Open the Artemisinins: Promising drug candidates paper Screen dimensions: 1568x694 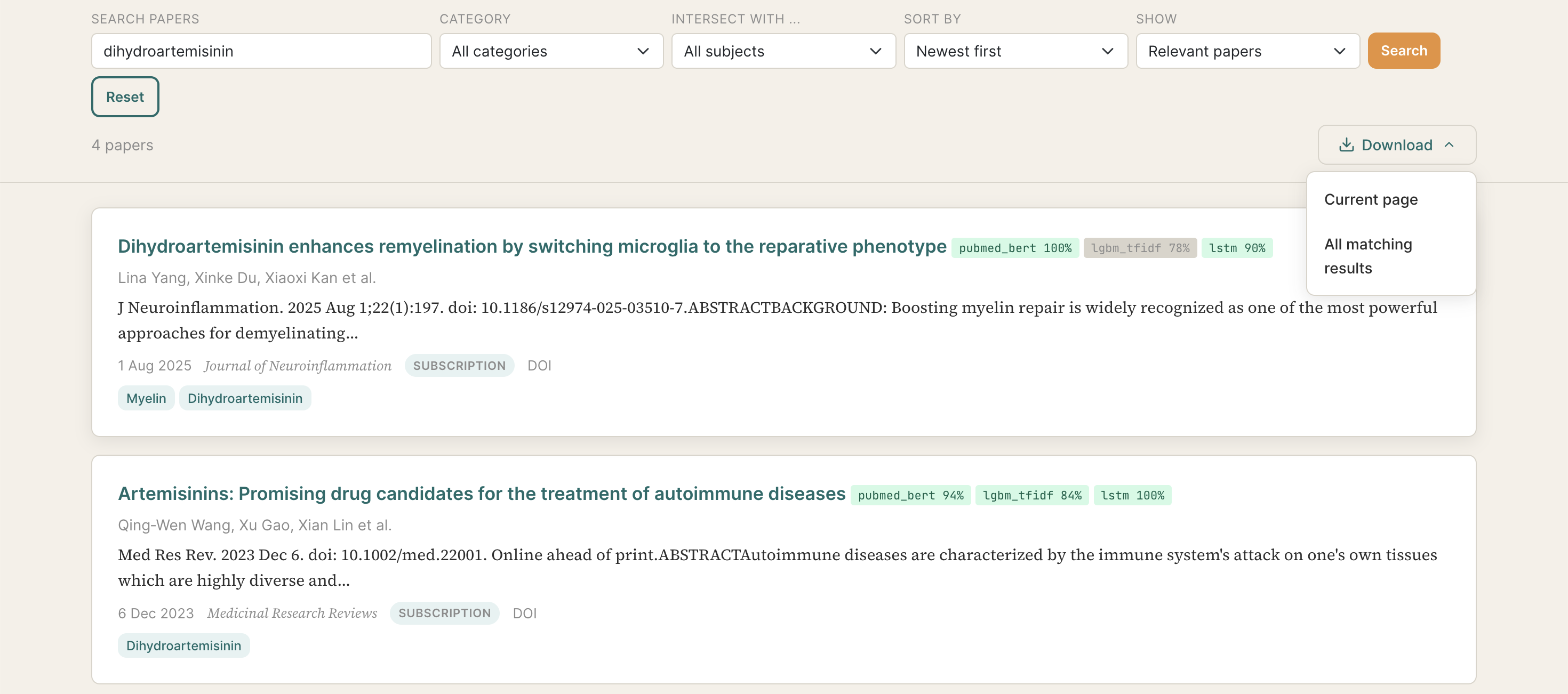pos(482,494)
